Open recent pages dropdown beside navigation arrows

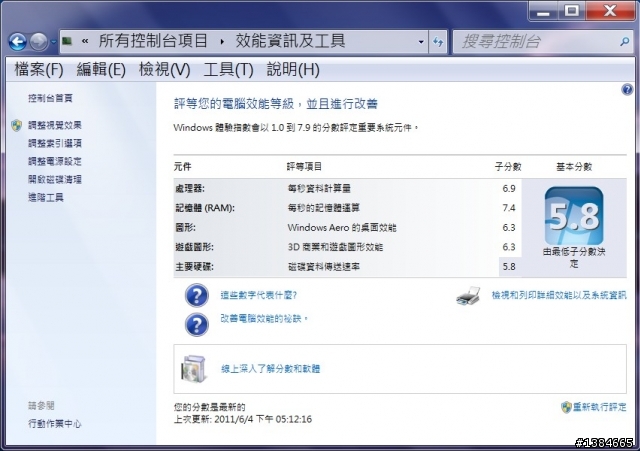(53, 42)
